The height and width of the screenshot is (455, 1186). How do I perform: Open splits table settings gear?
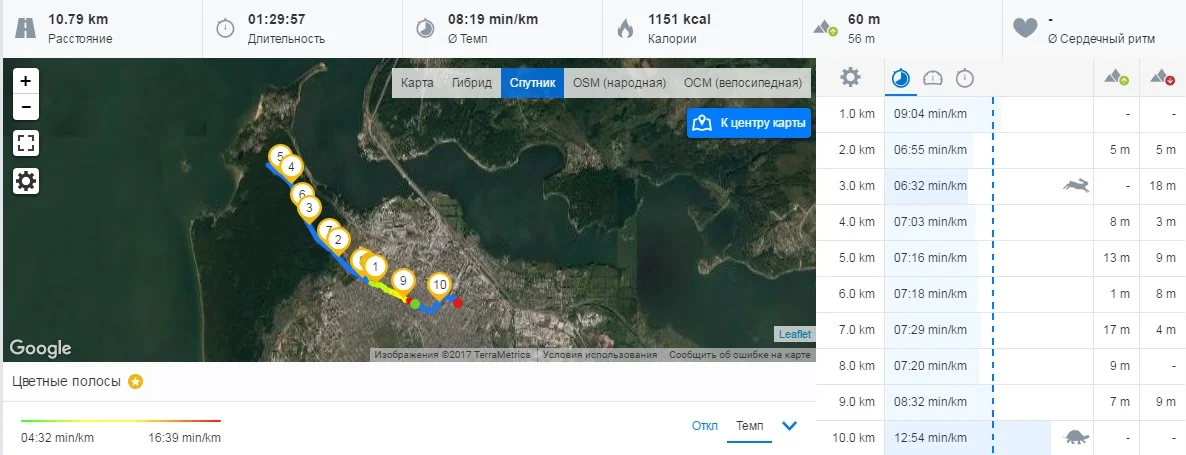[851, 77]
